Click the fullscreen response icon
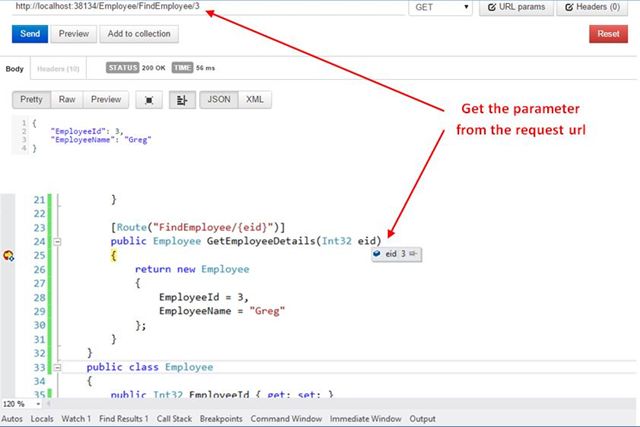This screenshot has width=640, height=427. coord(149,100)
